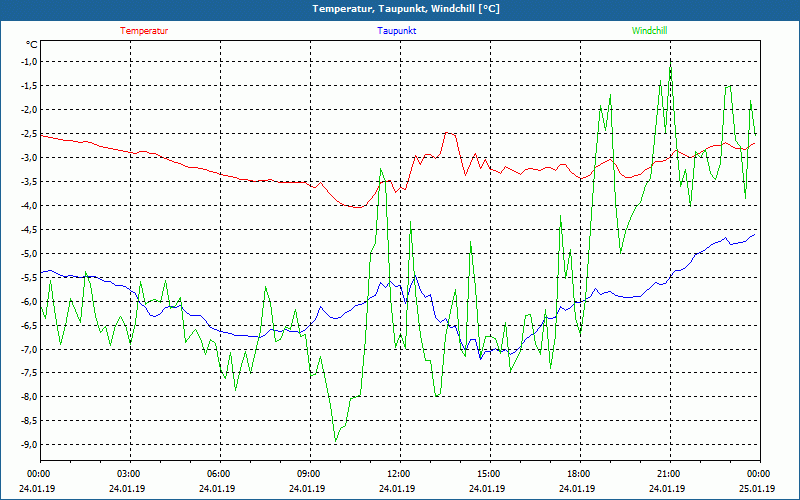Image resolution: width=800 pixels, height=500 pixels.
Task: Click the 09:00 time axis label
Action: tap(308, 474)
